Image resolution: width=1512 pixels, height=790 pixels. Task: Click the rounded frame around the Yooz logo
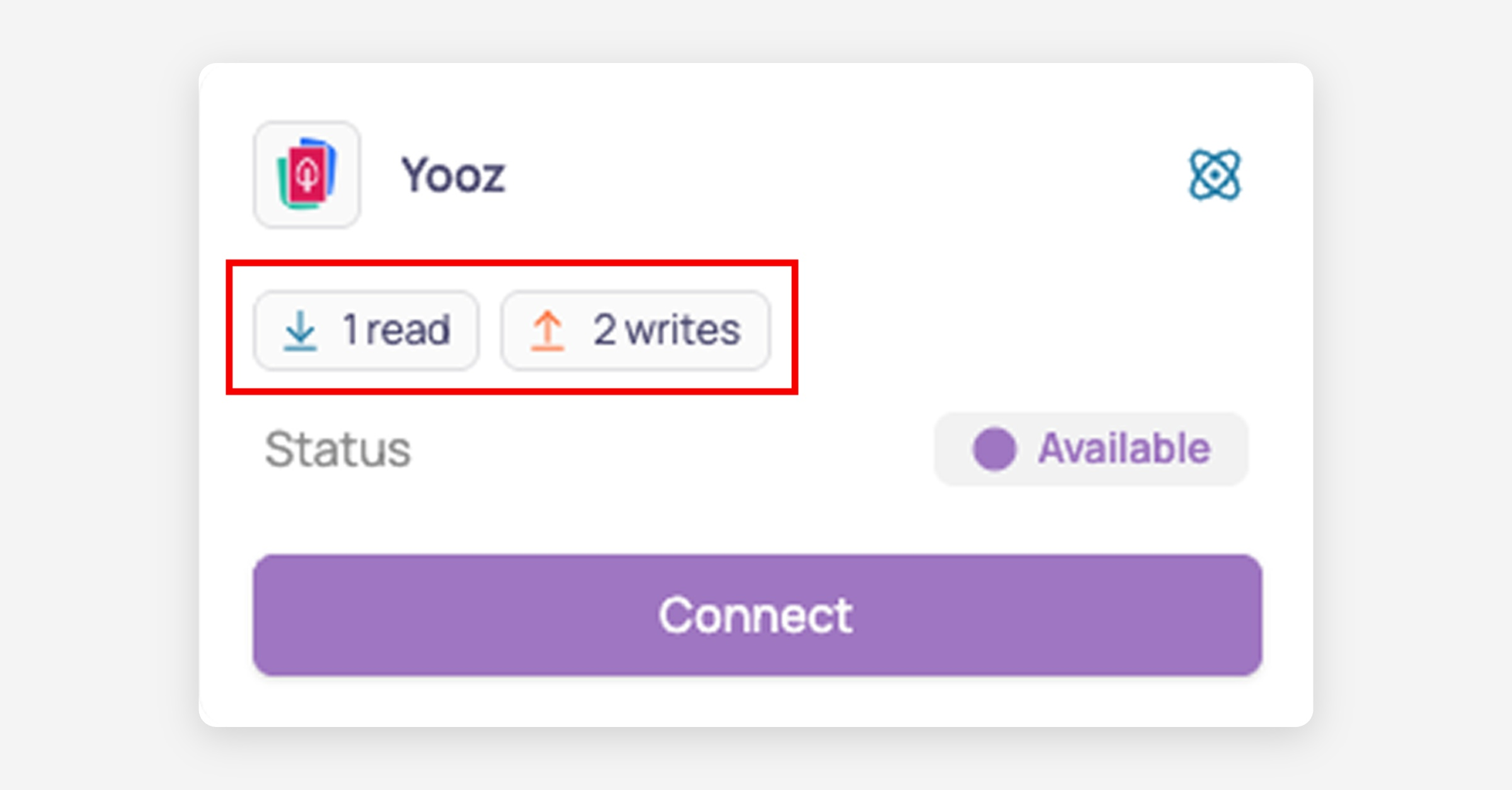pos(307,174)
